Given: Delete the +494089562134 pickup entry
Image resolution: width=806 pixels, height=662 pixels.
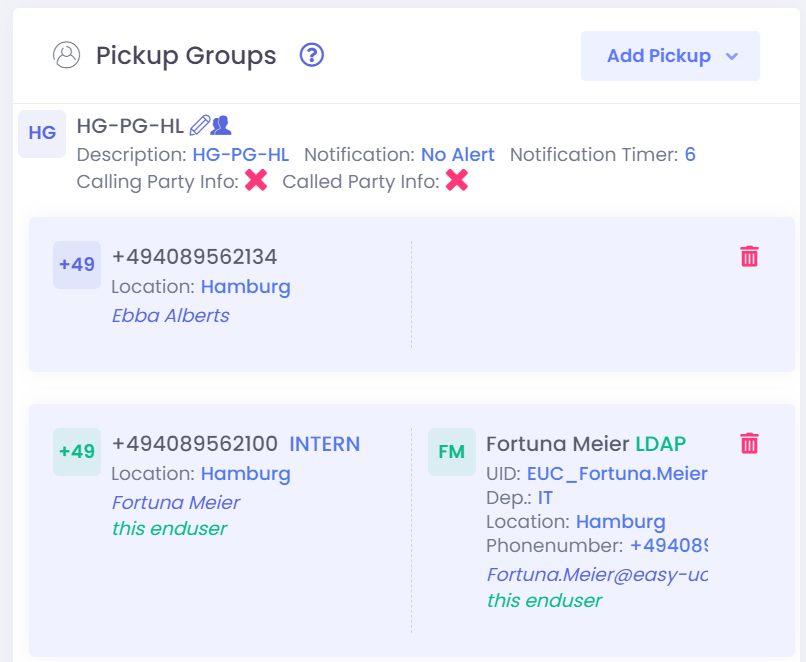Looking at the screenshot, I should 749,257.
